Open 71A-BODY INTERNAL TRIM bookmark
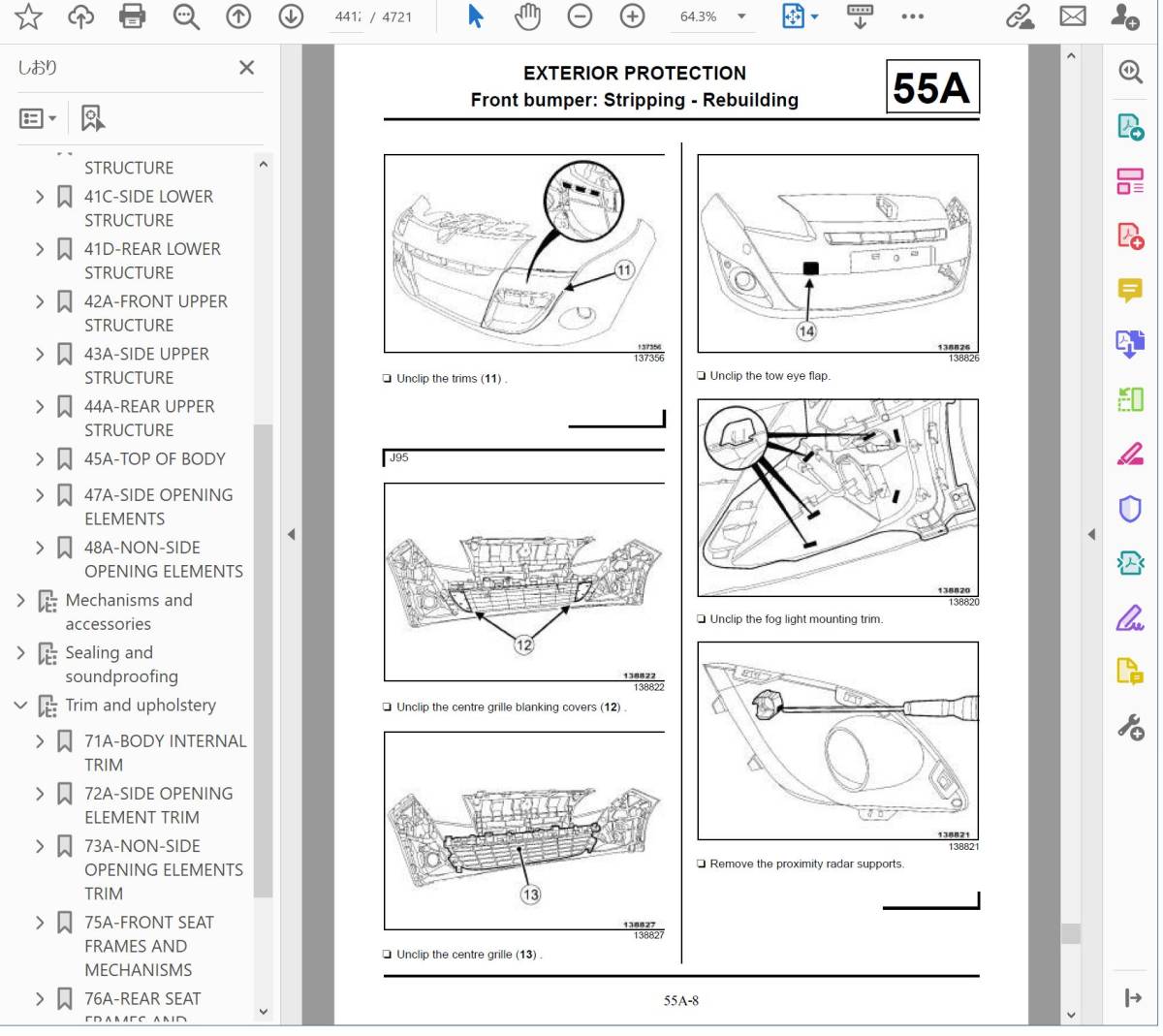Image resolution: width=1163 pixels, height=1036 pixels. tap(165, 753)
